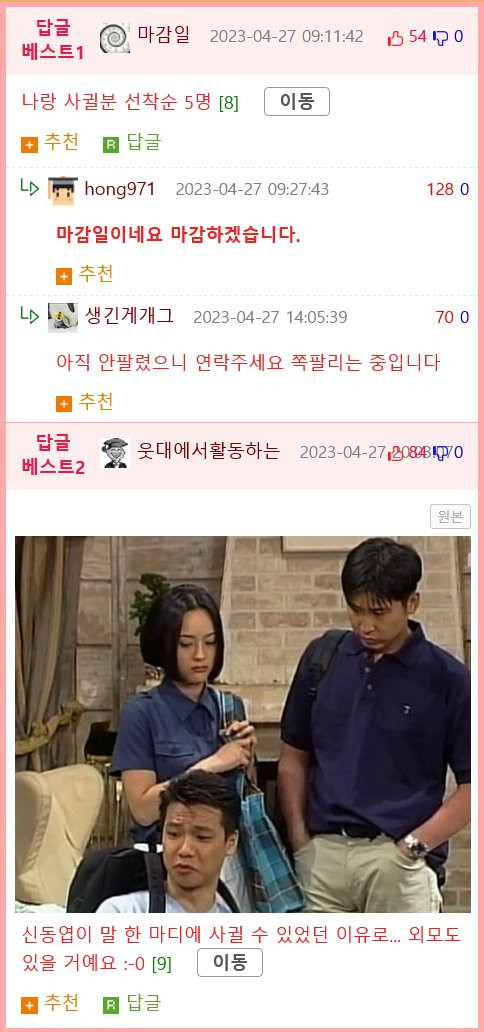Click green R 답글 icon under first comment
Image resolution: width=484 pixels, height=1032 pixels.
coord(111,145)
